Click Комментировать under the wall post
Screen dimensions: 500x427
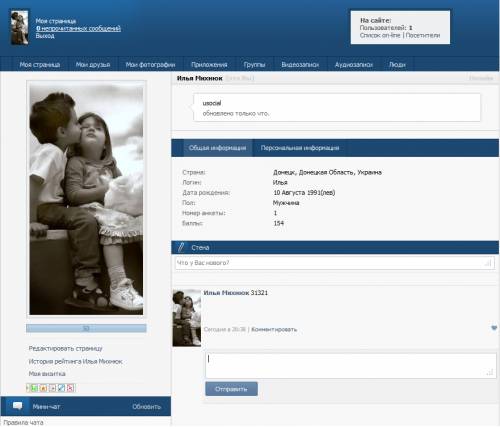(274, 329)
